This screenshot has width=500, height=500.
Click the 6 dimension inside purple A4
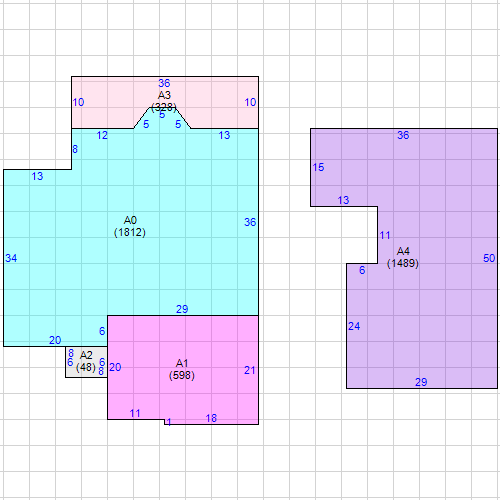point(362,270)
